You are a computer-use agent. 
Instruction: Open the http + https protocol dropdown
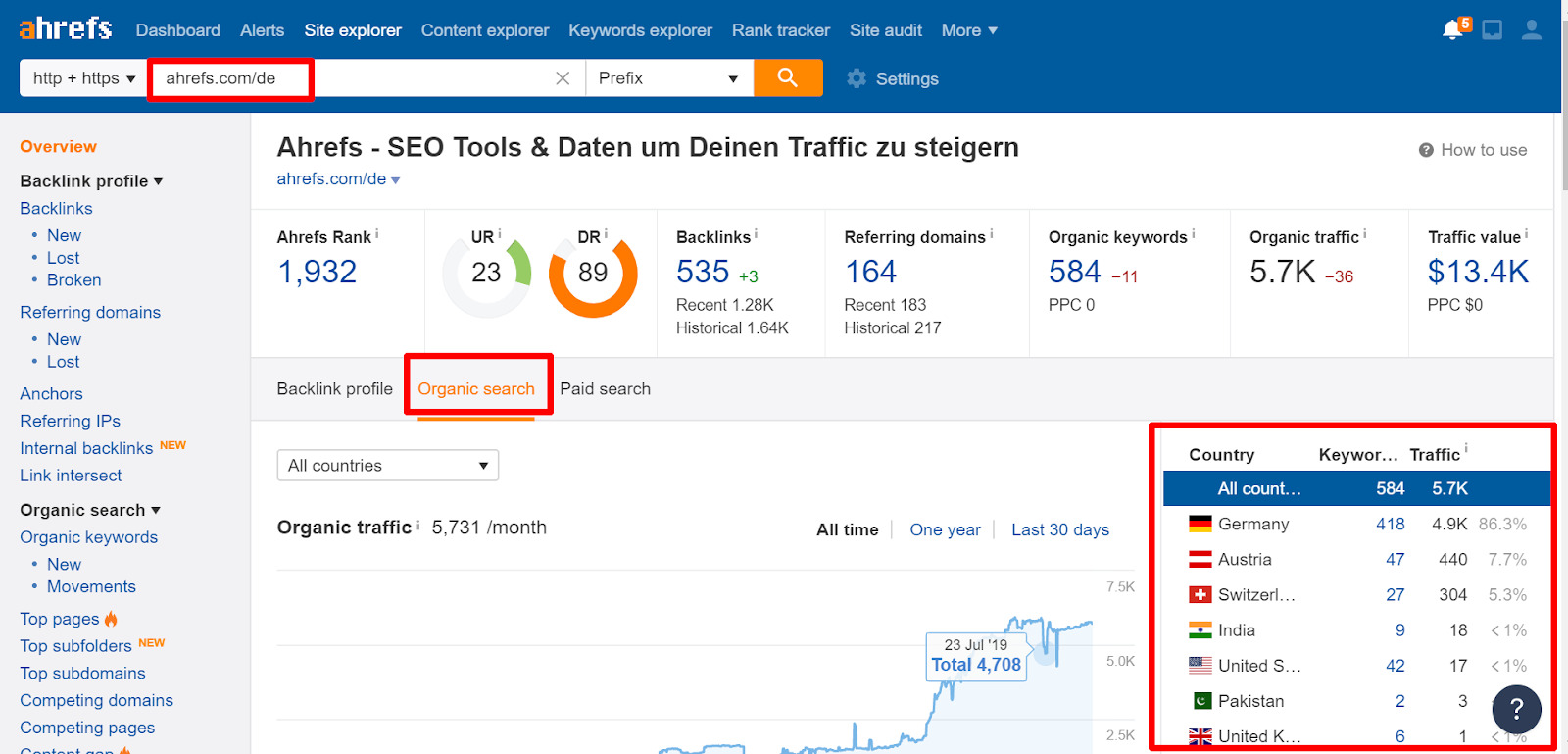coord(83,78)
